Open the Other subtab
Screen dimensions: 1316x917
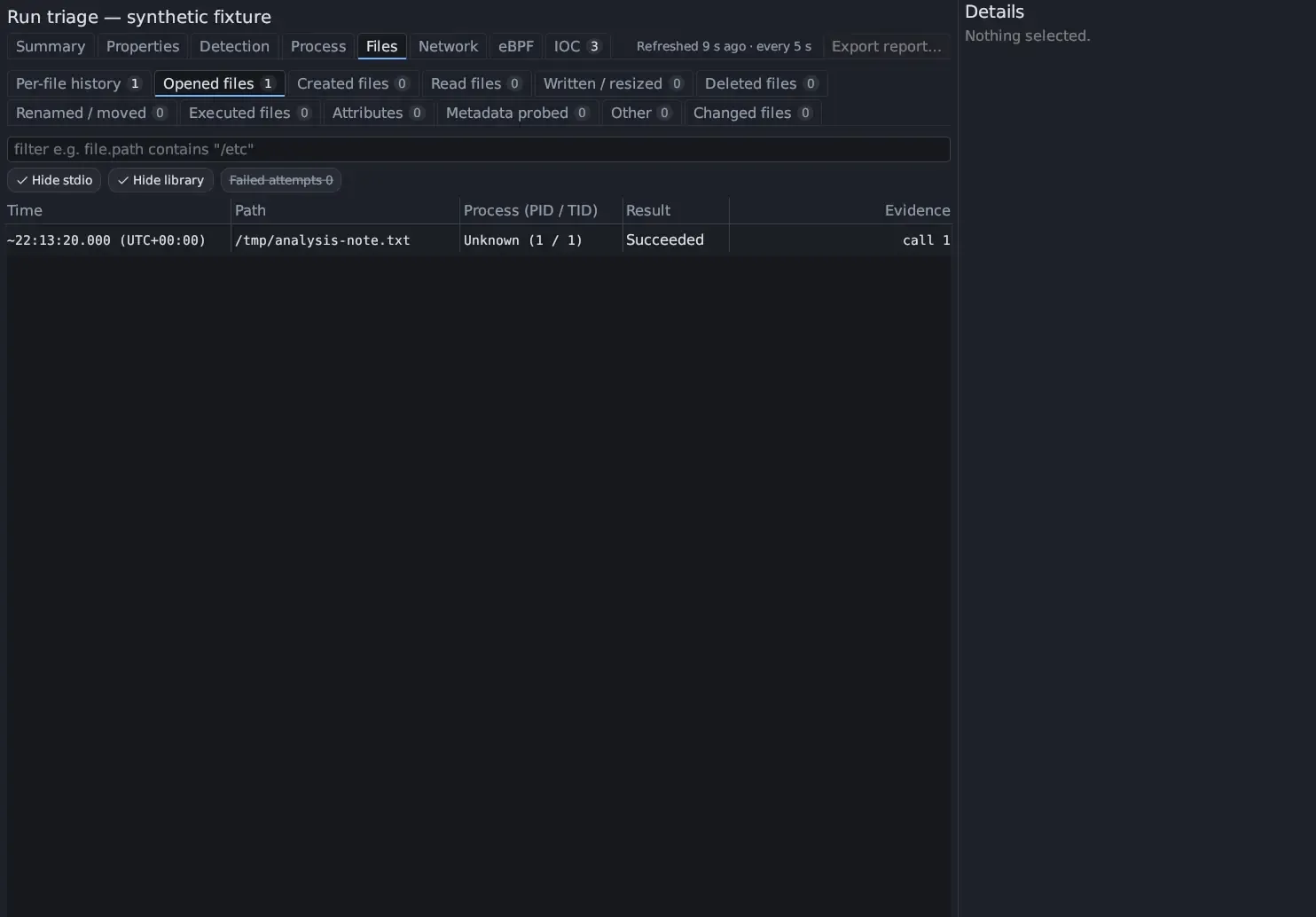pyautogui.click(x=642, y=114)
